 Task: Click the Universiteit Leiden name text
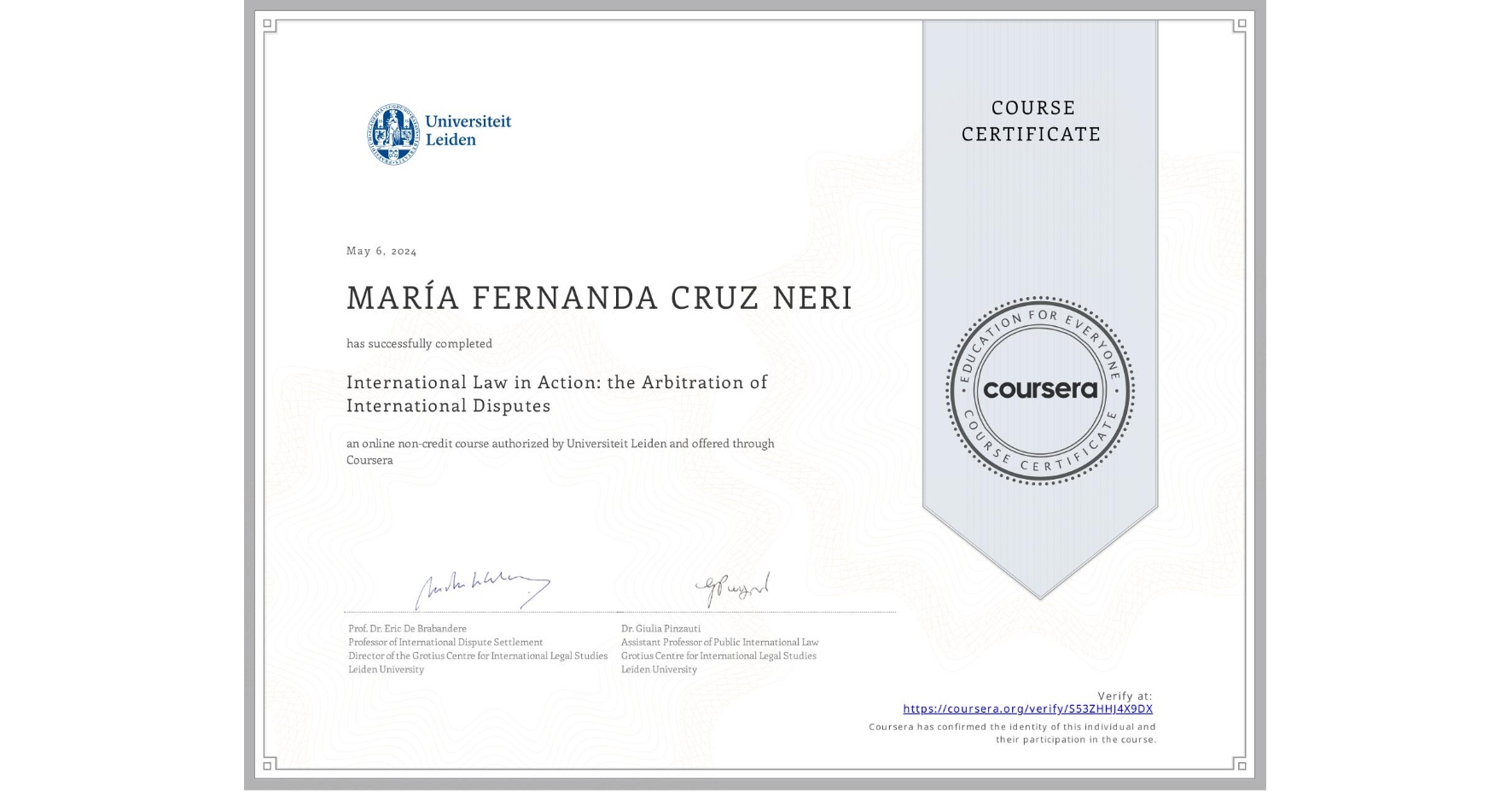(468, 130)
